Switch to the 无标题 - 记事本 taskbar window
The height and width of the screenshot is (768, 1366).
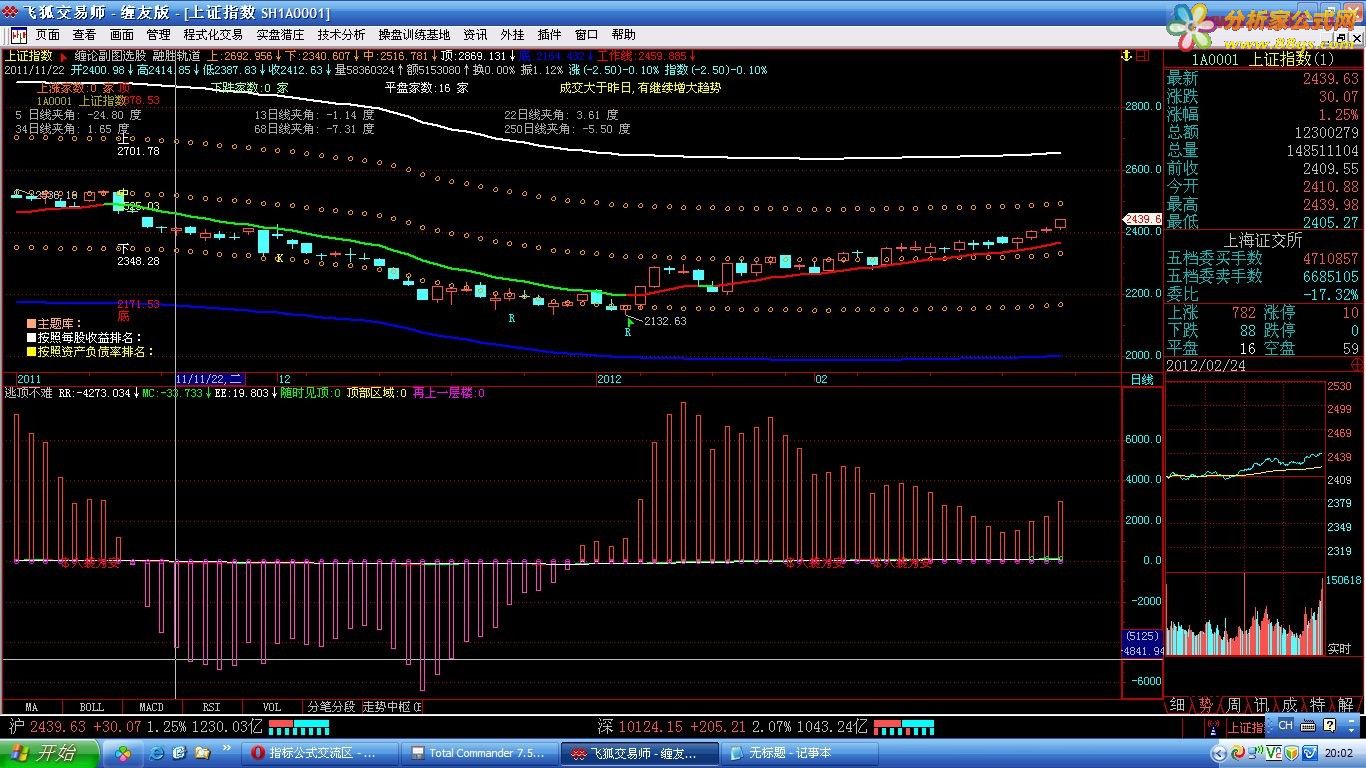point(797,753)
